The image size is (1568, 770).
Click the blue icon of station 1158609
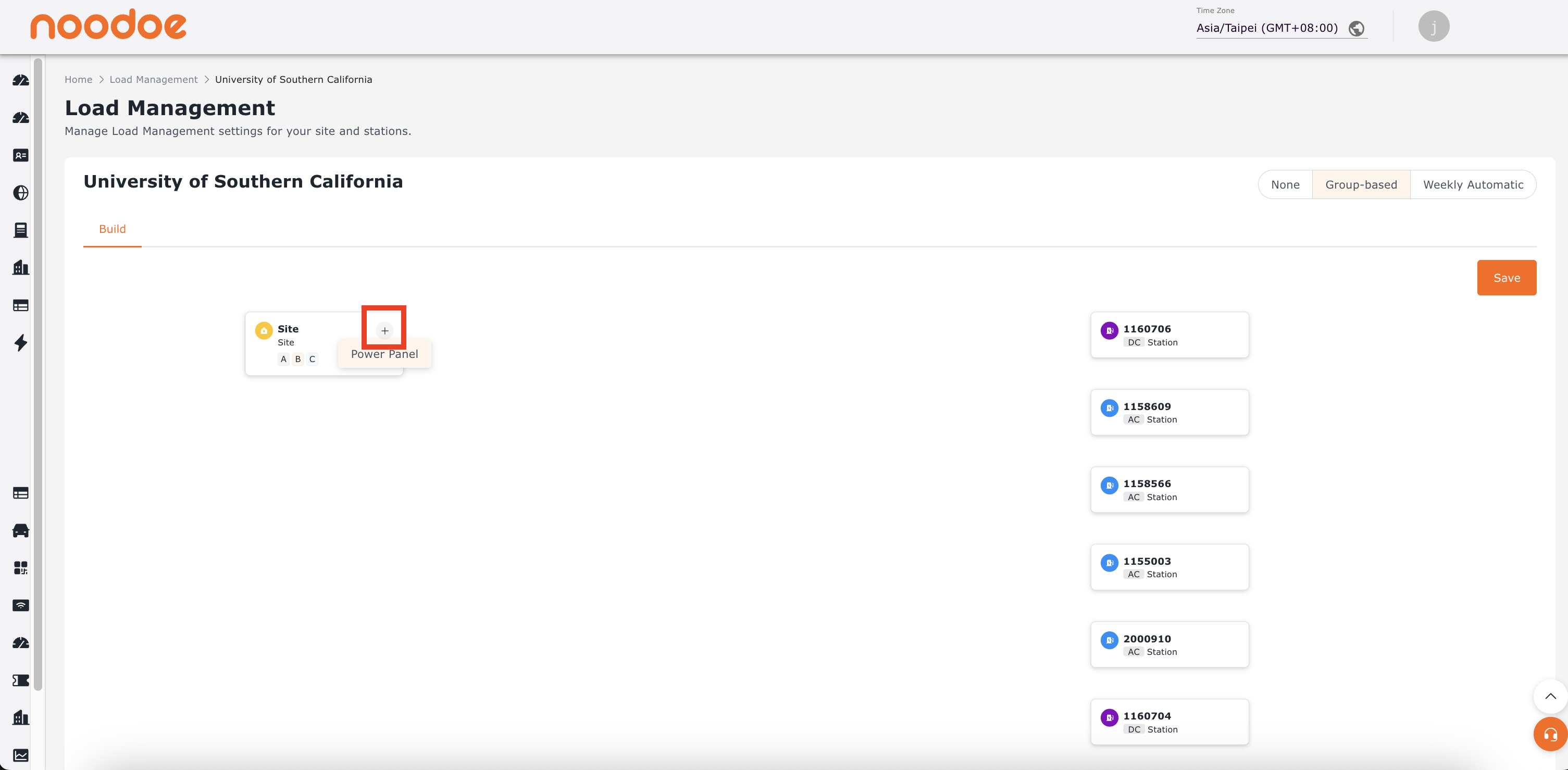(x=1109, y=408)
